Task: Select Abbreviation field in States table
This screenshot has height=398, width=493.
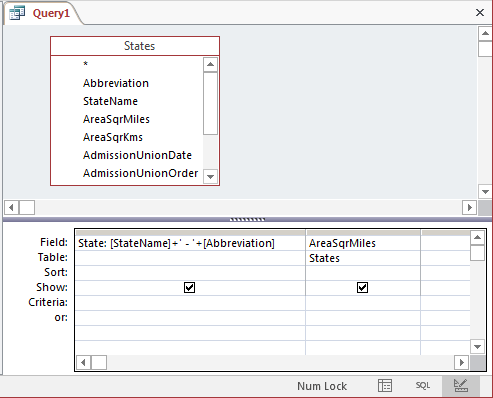Action: tap(116, 83)
